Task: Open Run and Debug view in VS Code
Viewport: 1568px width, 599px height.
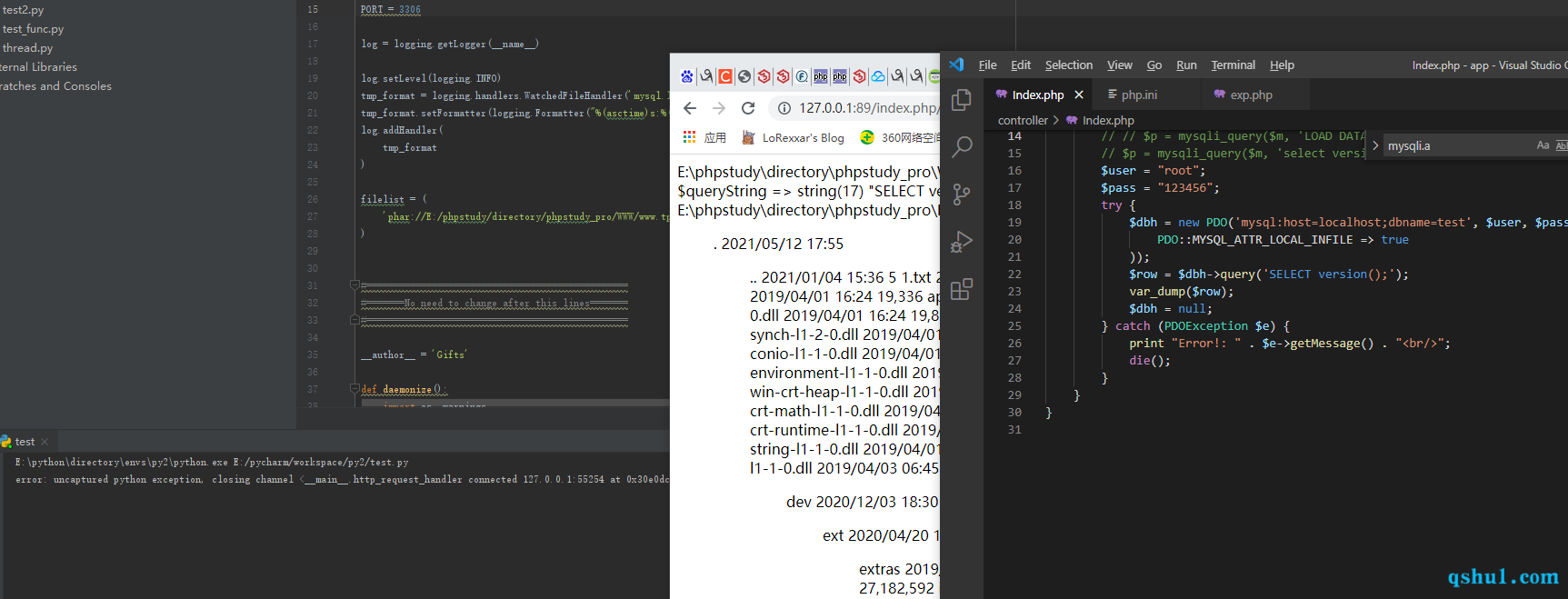Action: click(961, 242)
